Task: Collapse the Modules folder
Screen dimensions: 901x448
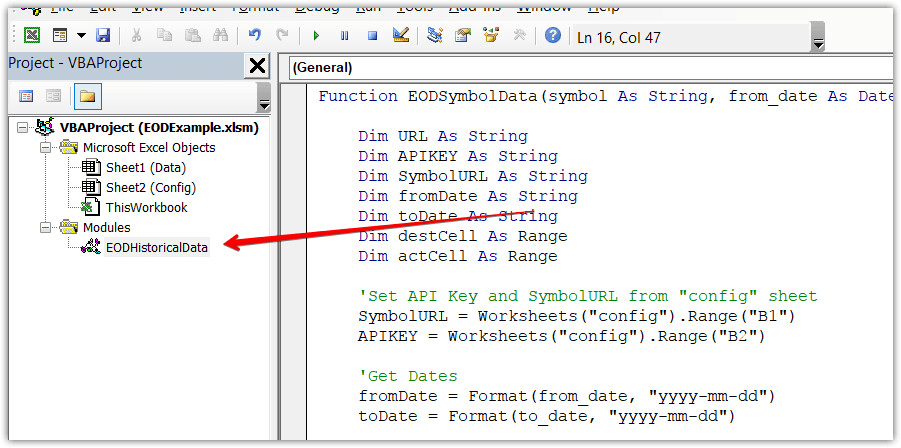Action: [x=45, y=227]
